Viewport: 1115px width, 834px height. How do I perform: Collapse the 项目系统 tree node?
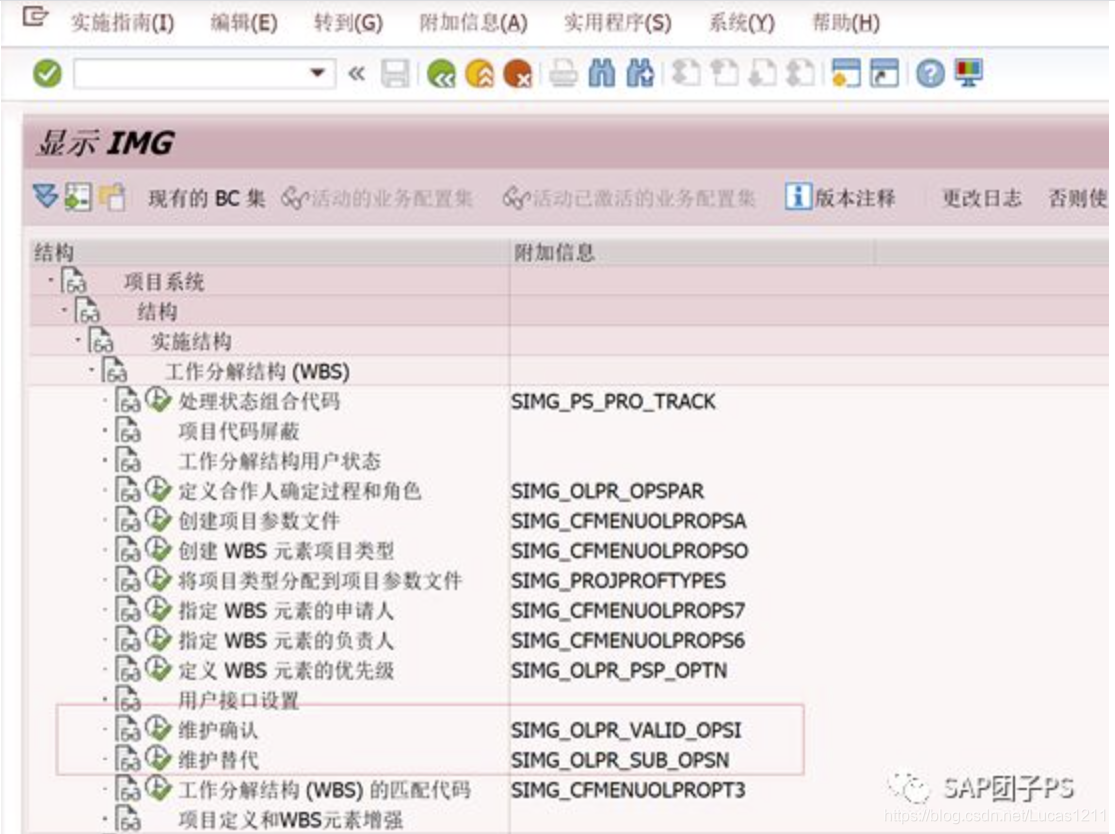[x=51, y=280]
